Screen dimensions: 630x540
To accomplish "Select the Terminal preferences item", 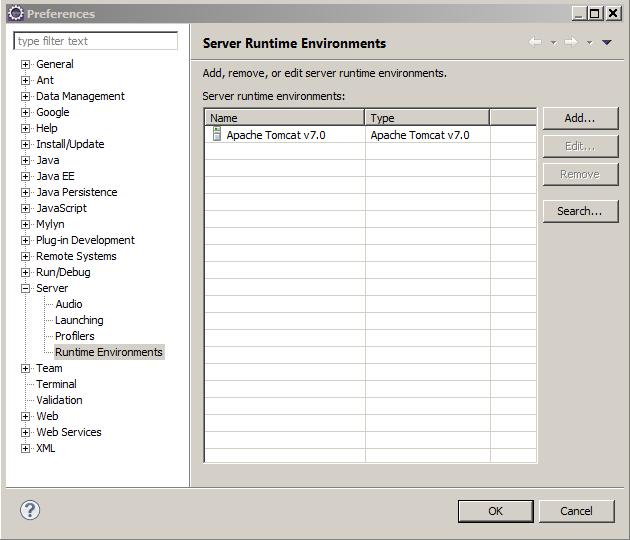I will 56,384.
